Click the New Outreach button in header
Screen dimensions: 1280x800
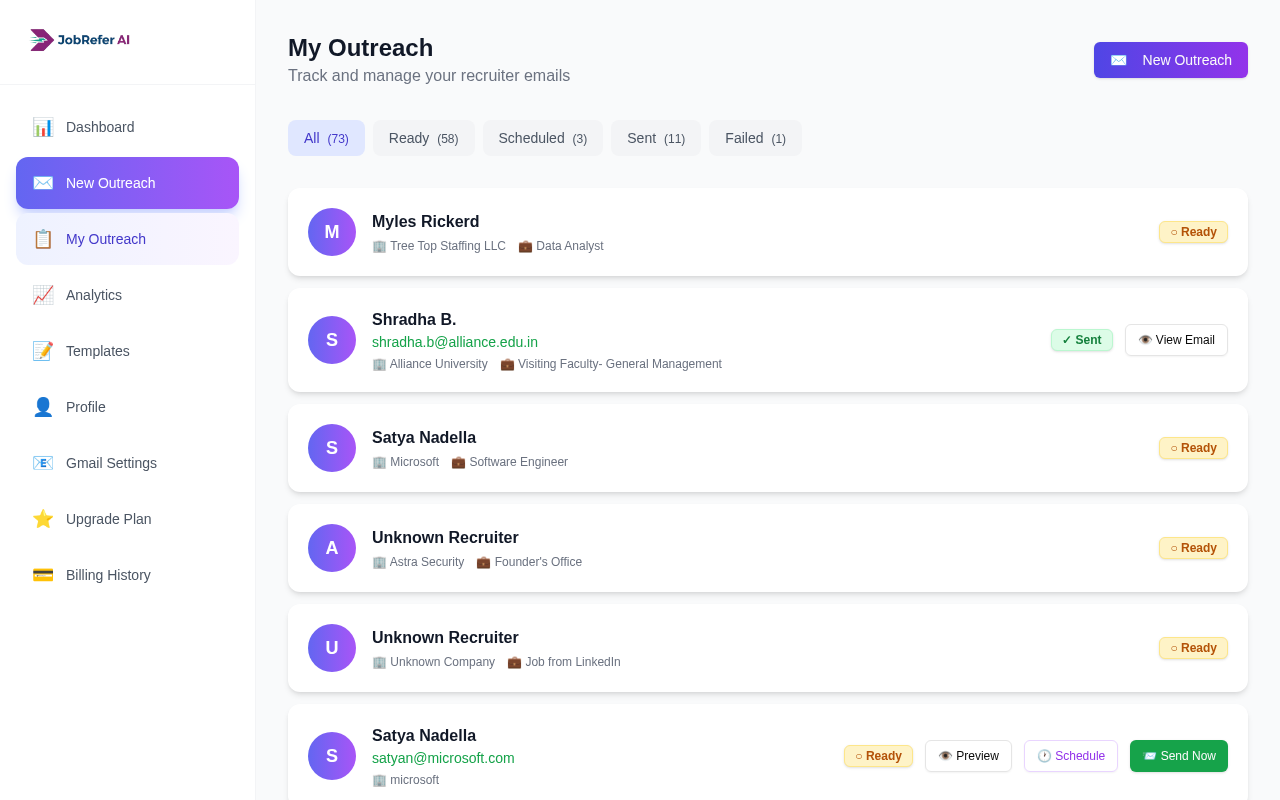pos(1171,60)
